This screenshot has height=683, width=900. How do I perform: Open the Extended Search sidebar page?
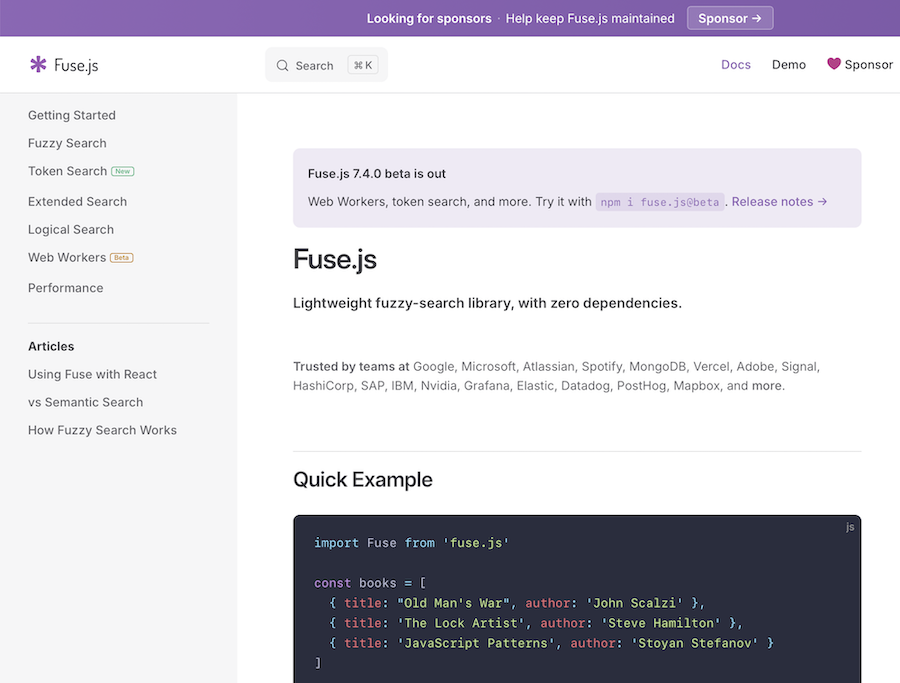[77, 202]
